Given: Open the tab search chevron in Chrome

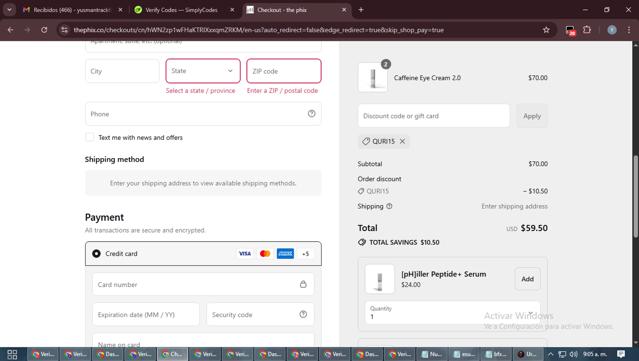Looking at the screenshot, I should coord(9,10).
